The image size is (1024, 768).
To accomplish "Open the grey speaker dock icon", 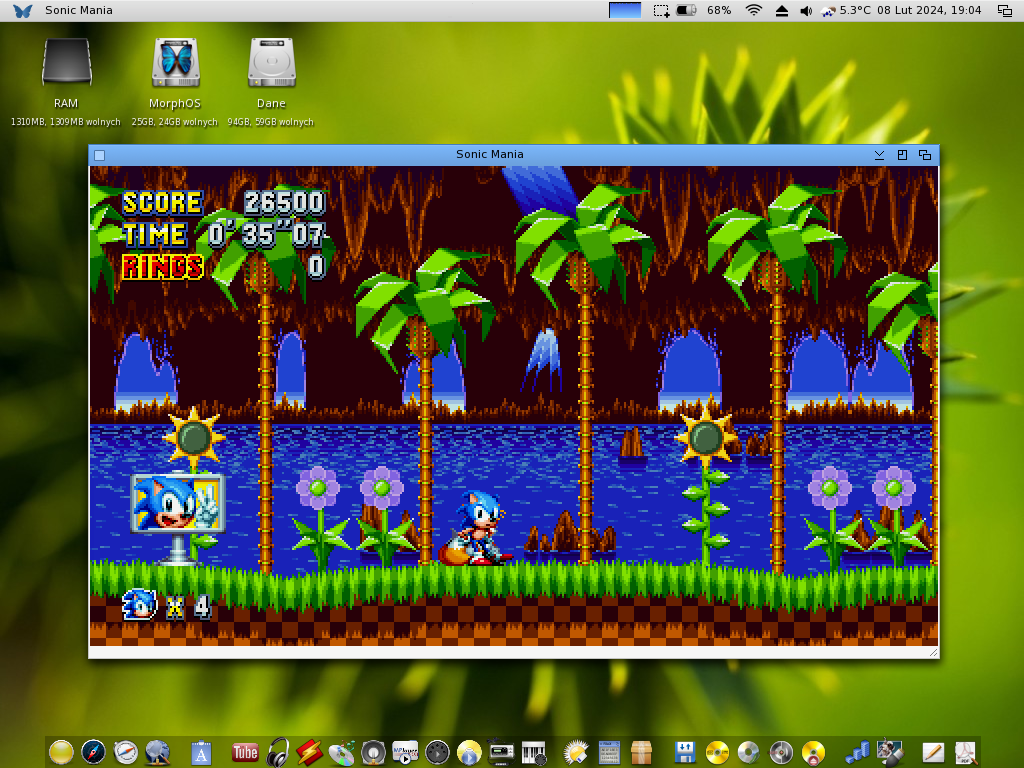I will pyautogui.click(x=373, y=752).
